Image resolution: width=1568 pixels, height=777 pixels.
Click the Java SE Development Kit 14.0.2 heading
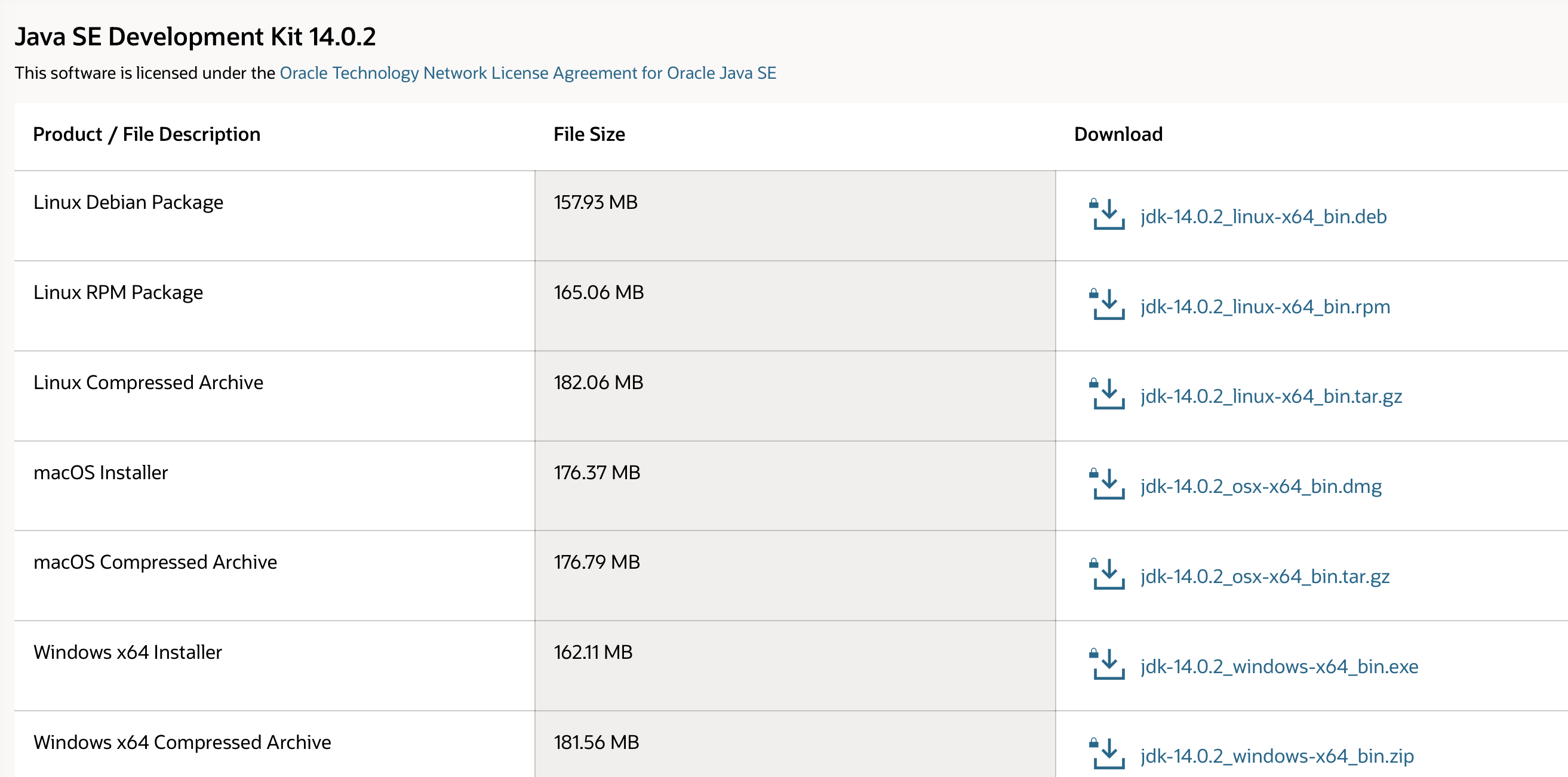coord(195,36)
